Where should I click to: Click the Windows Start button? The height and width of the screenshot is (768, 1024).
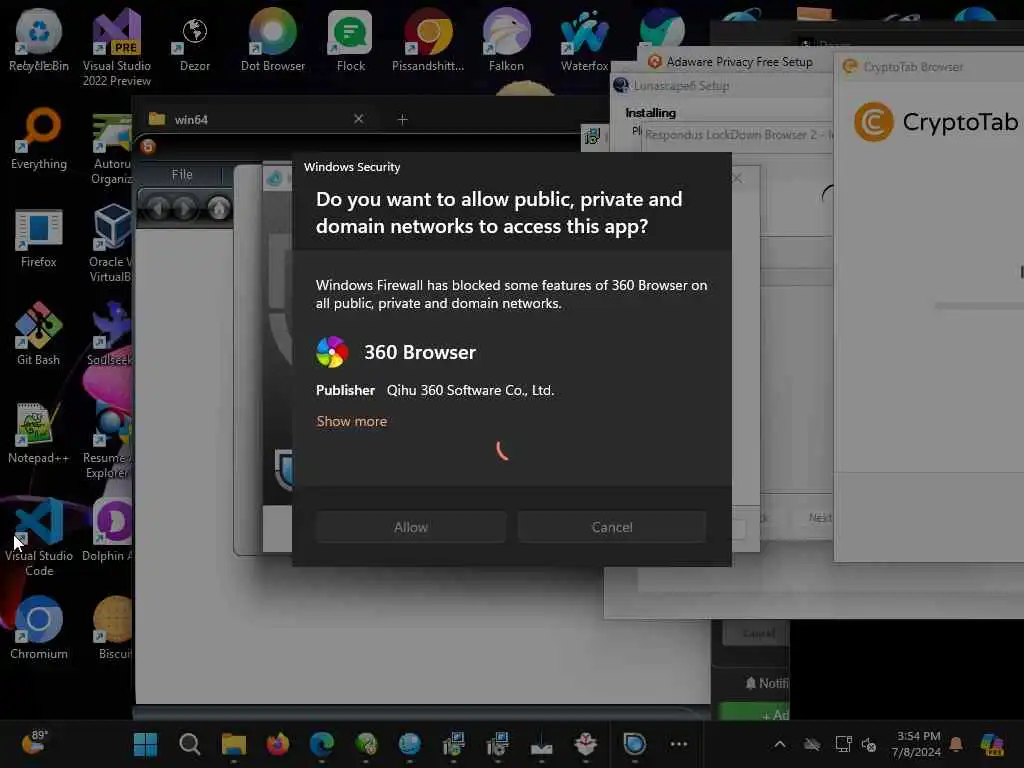[x=145, y=744]
